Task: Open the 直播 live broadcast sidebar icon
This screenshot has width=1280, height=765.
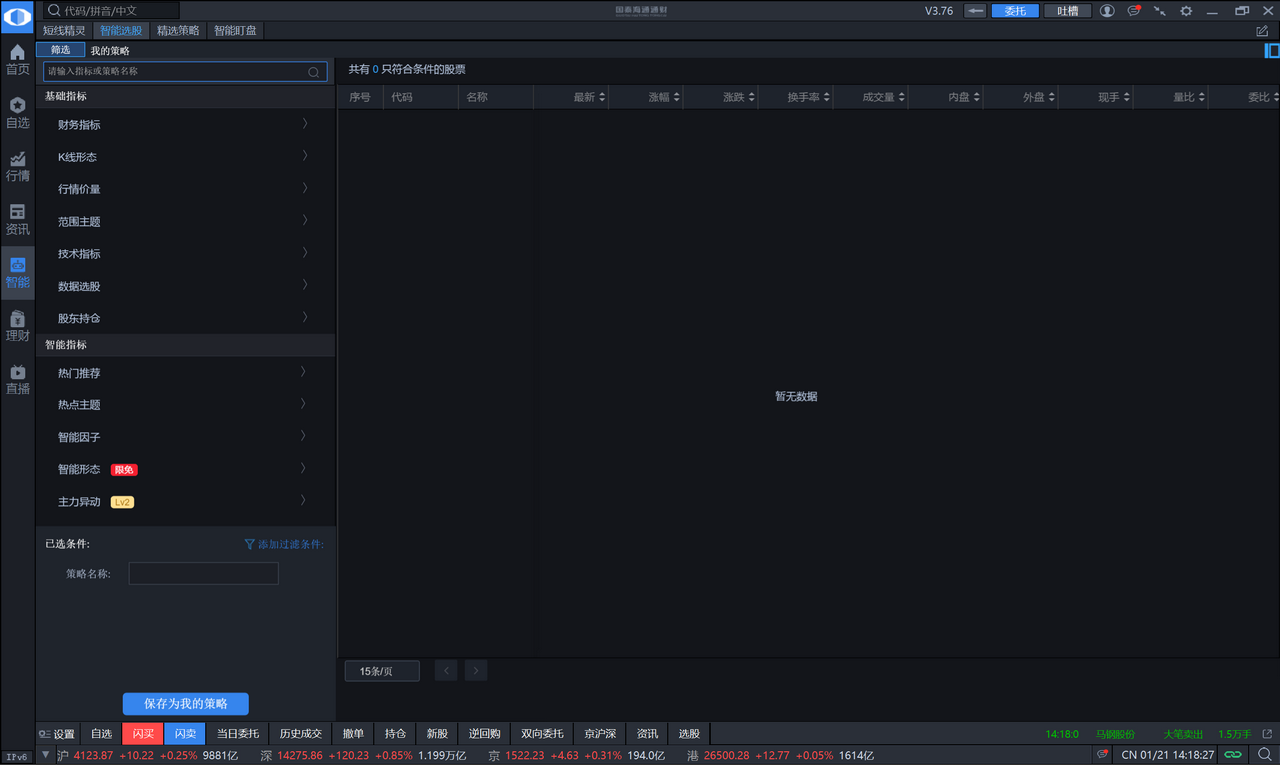Action: 17,378
